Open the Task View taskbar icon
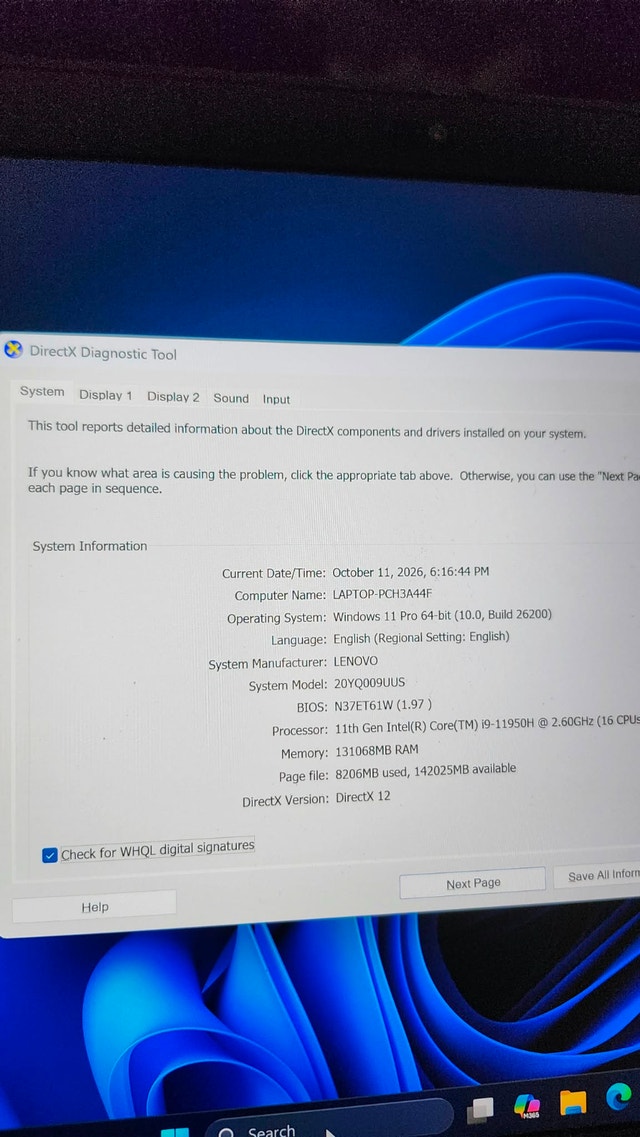Screen dimensions: 640x1137 [479, 1109]
